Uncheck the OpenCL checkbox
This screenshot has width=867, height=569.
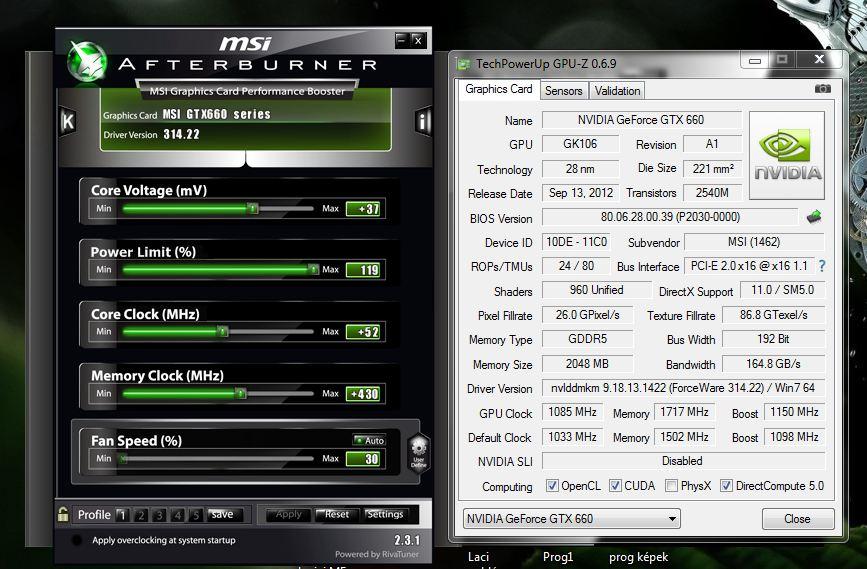[x=551, y=486]
